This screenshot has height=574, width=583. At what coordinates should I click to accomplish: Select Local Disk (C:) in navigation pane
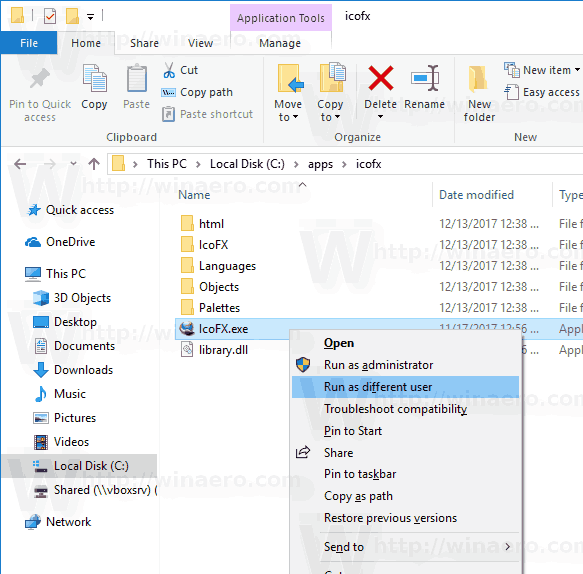[79, 465]
